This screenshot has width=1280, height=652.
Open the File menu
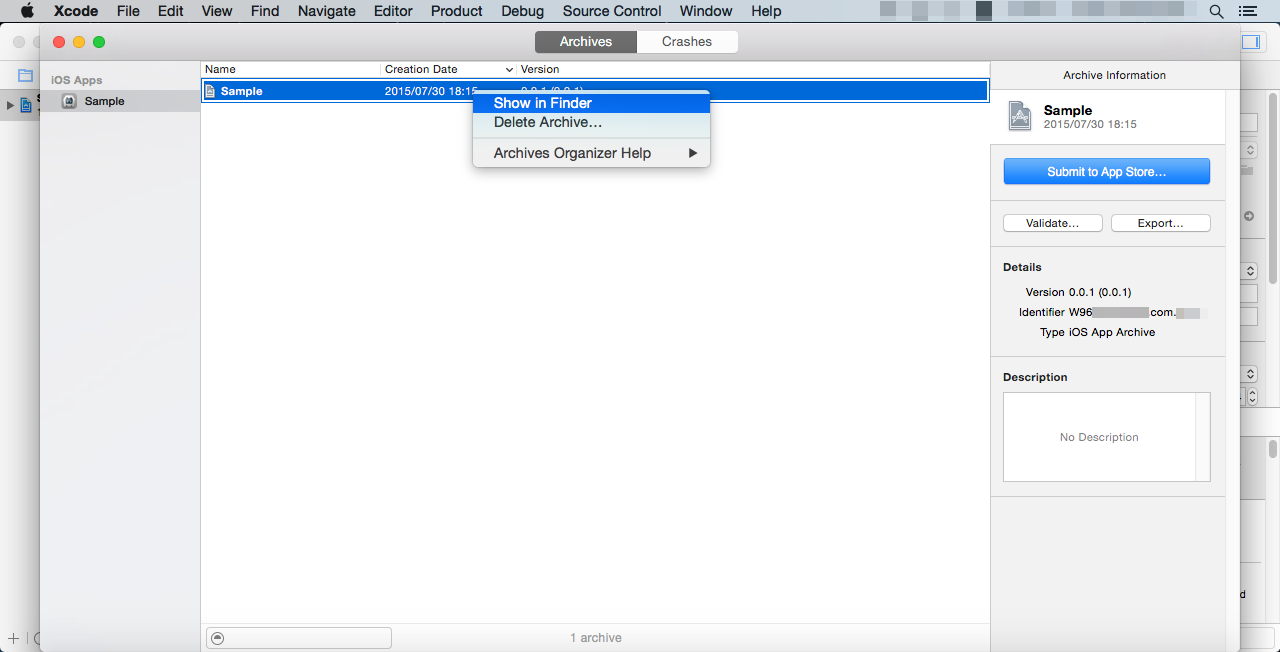[x=128, y=11]
